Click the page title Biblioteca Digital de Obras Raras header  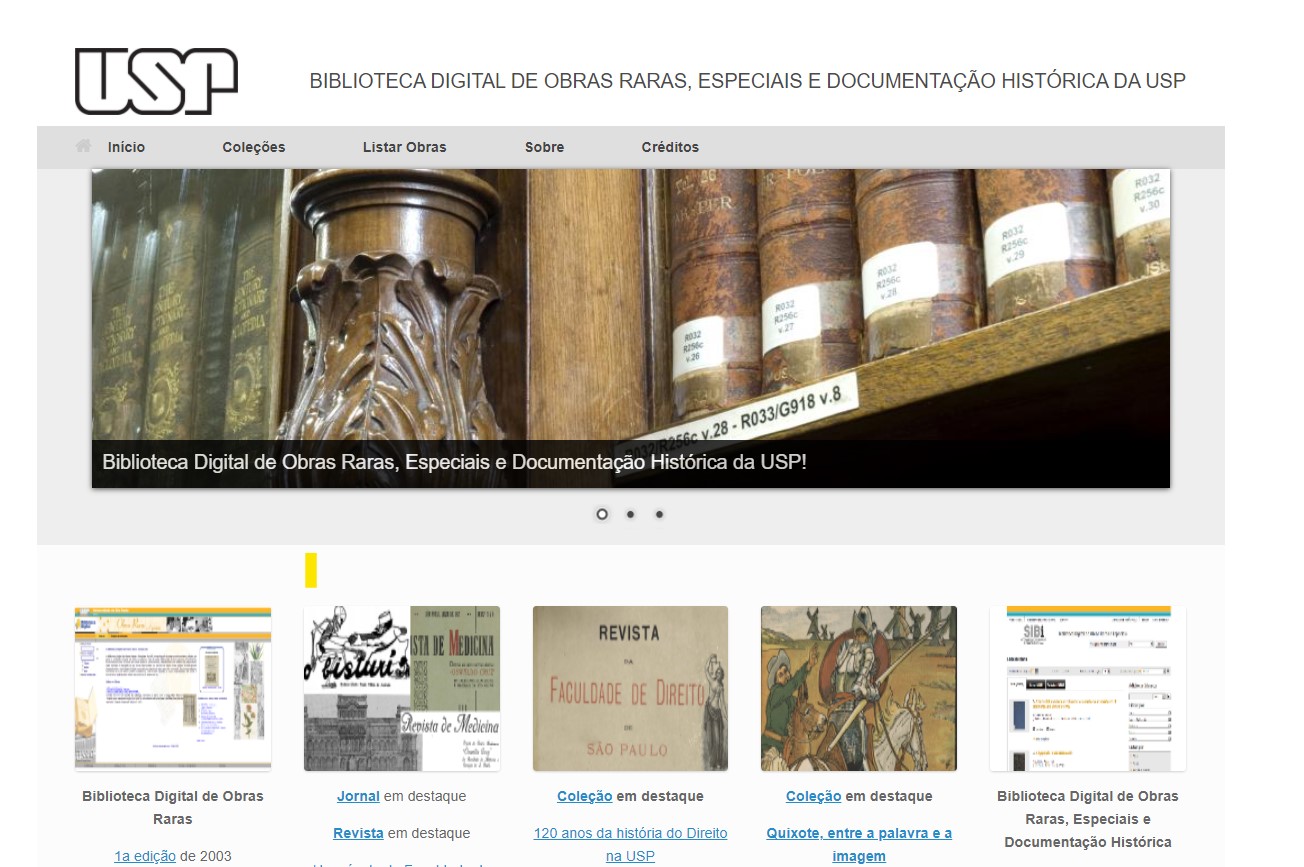(x=747, y=81)
